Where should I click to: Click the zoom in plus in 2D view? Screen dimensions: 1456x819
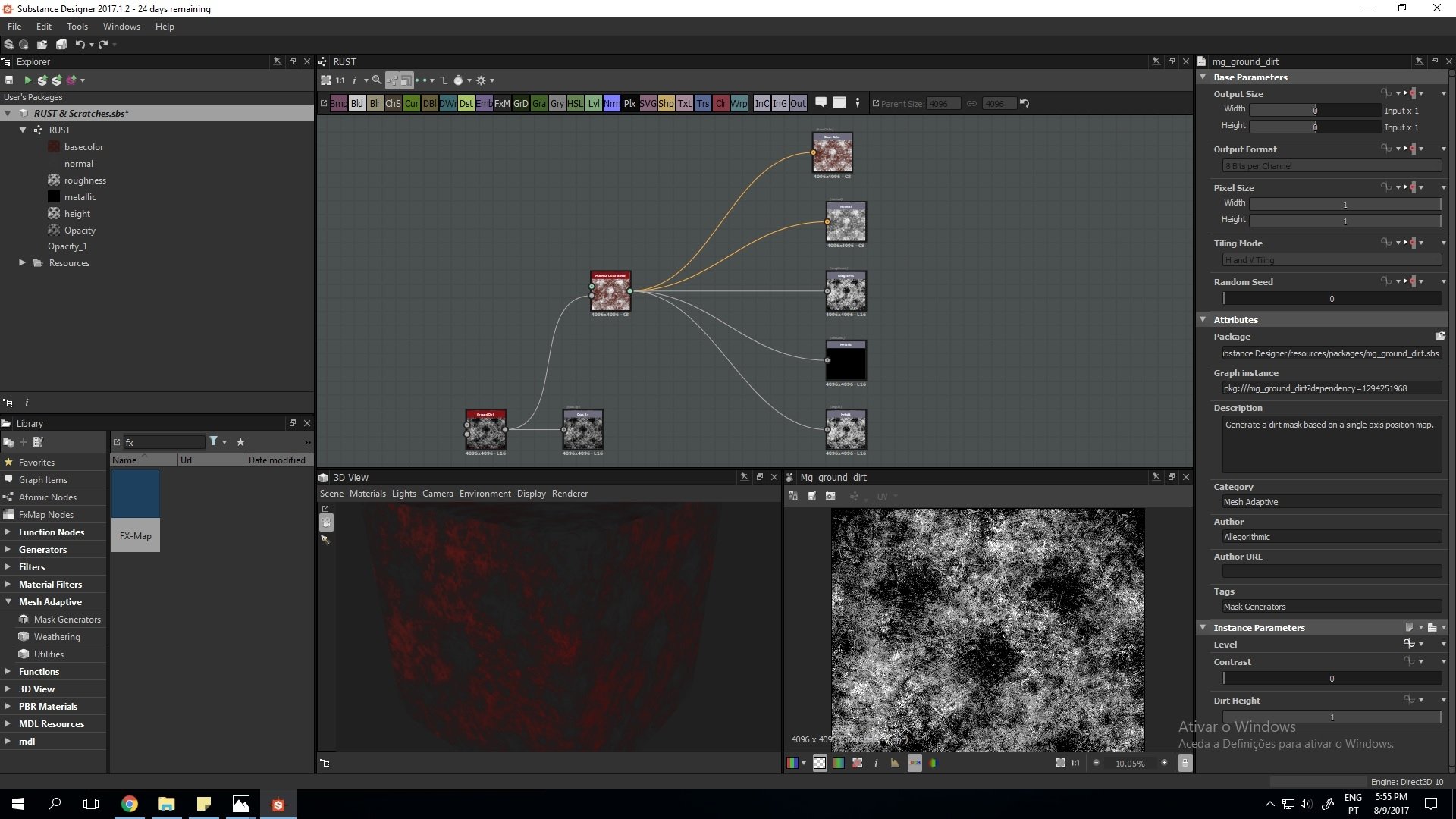1164,763
